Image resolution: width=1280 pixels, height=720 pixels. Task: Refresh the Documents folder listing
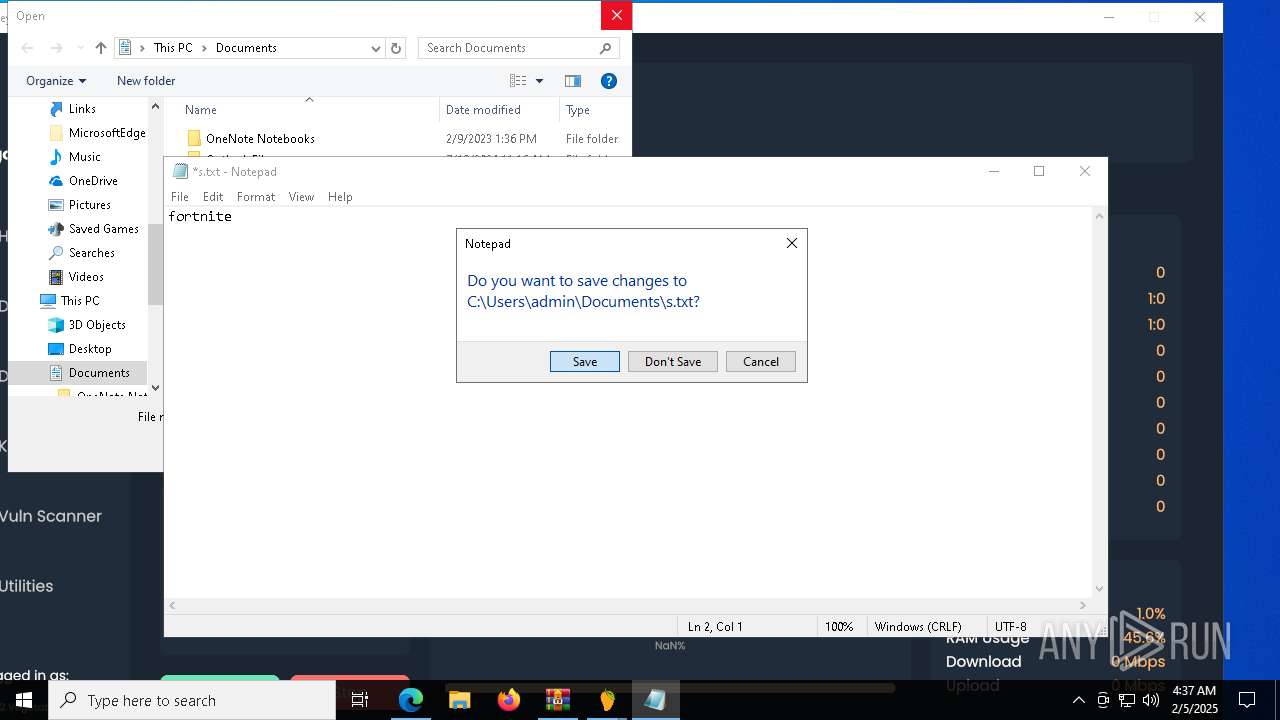click(396, 48)
